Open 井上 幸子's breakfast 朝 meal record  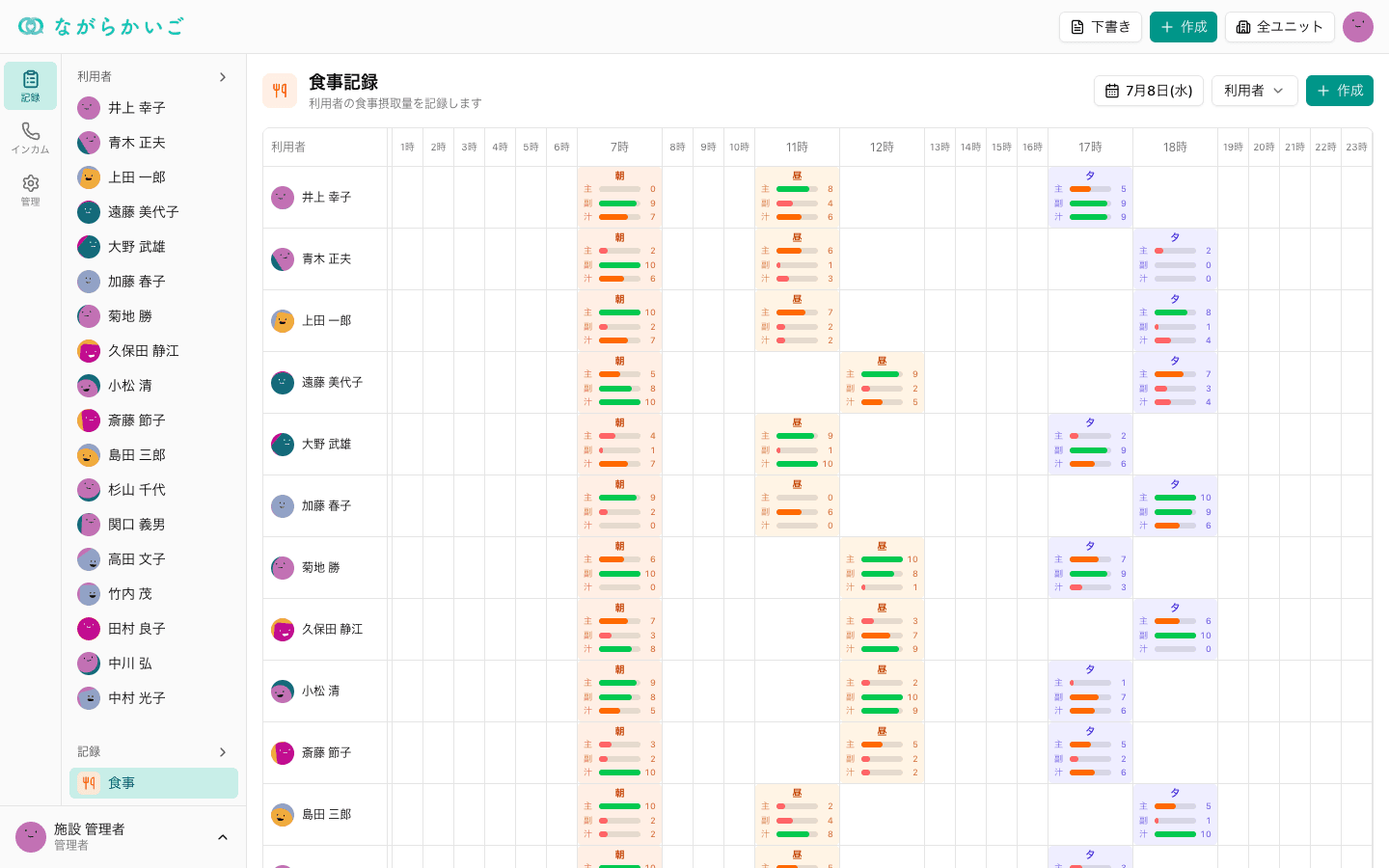tap(619, 197)
